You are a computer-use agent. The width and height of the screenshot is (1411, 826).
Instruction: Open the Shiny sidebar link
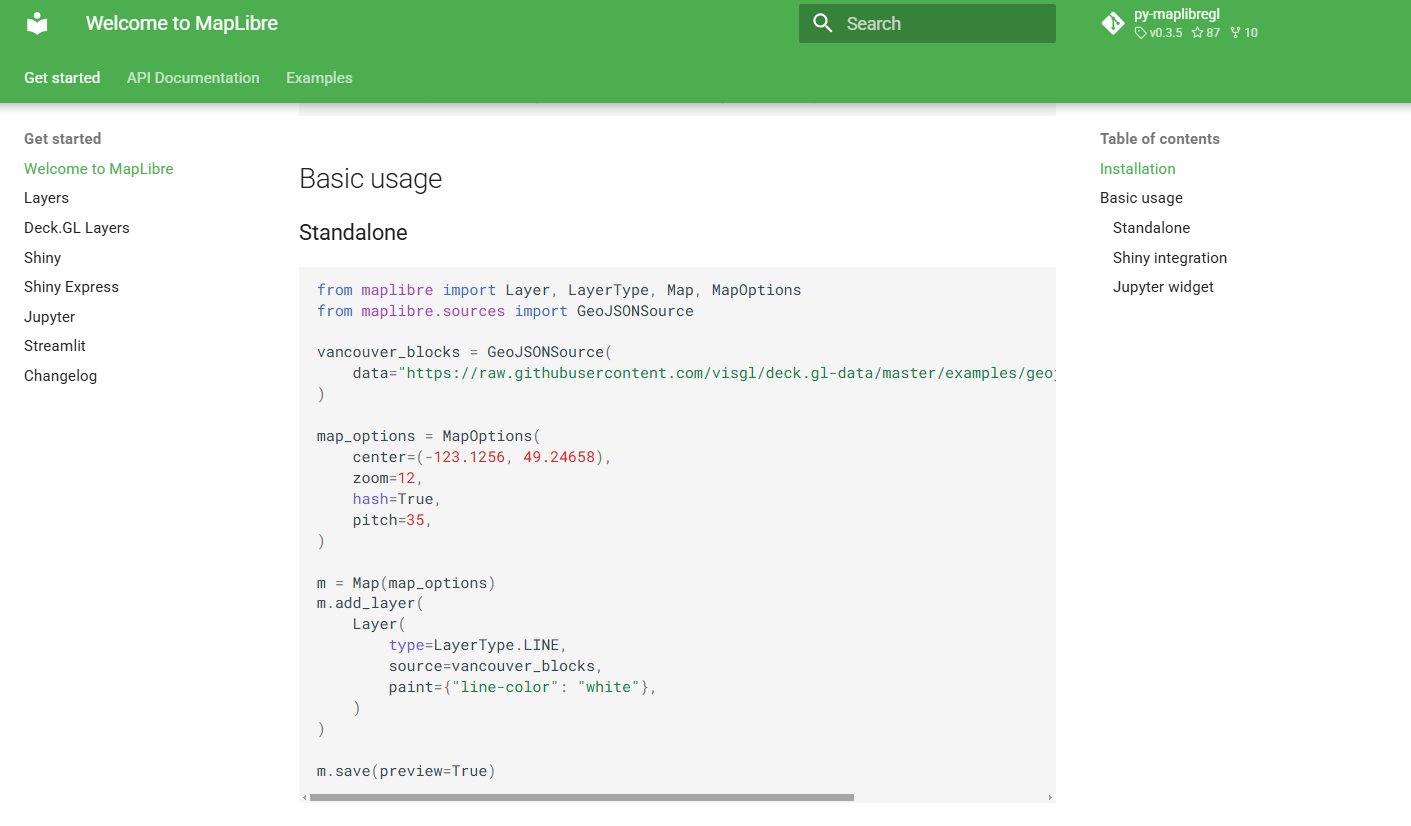42,258
